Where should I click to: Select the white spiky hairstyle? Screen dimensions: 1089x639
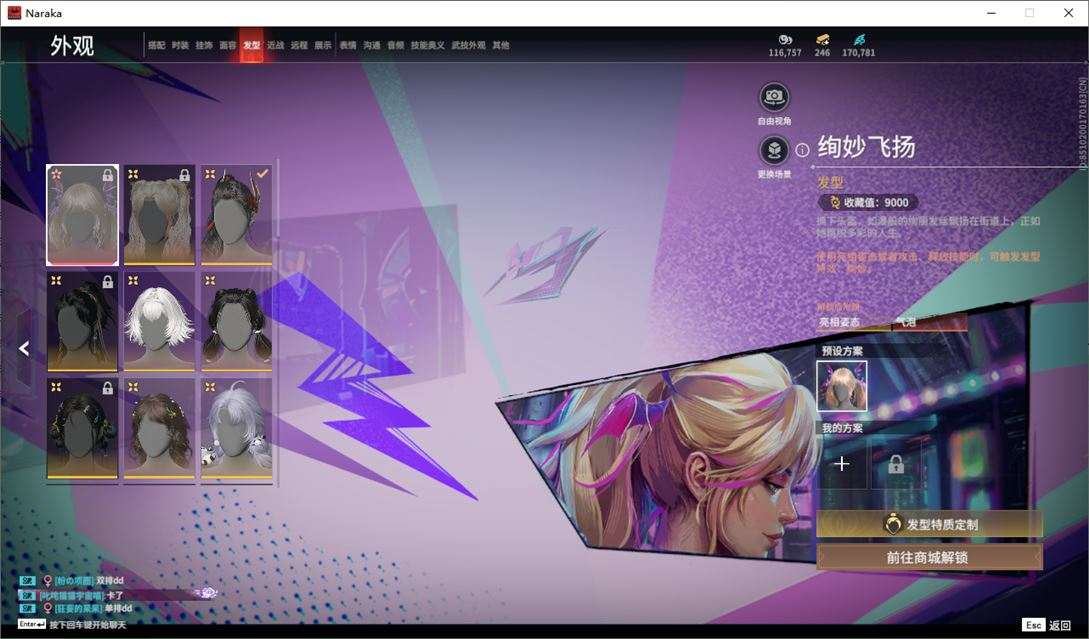point(159,322)
